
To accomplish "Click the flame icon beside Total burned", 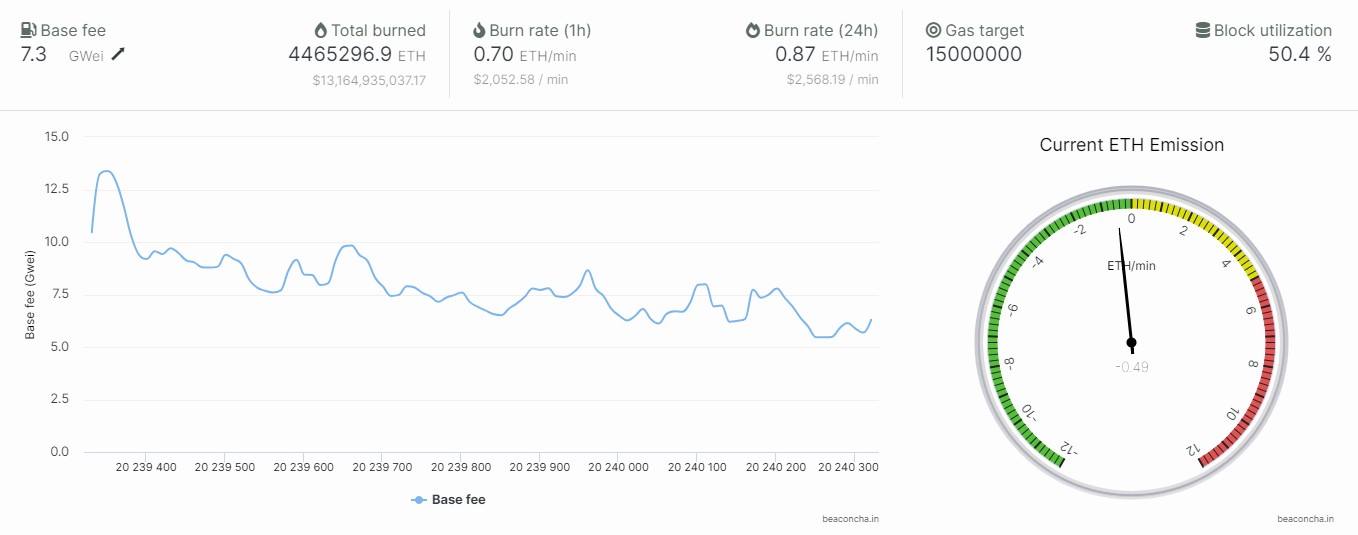I will pos(321,30).
